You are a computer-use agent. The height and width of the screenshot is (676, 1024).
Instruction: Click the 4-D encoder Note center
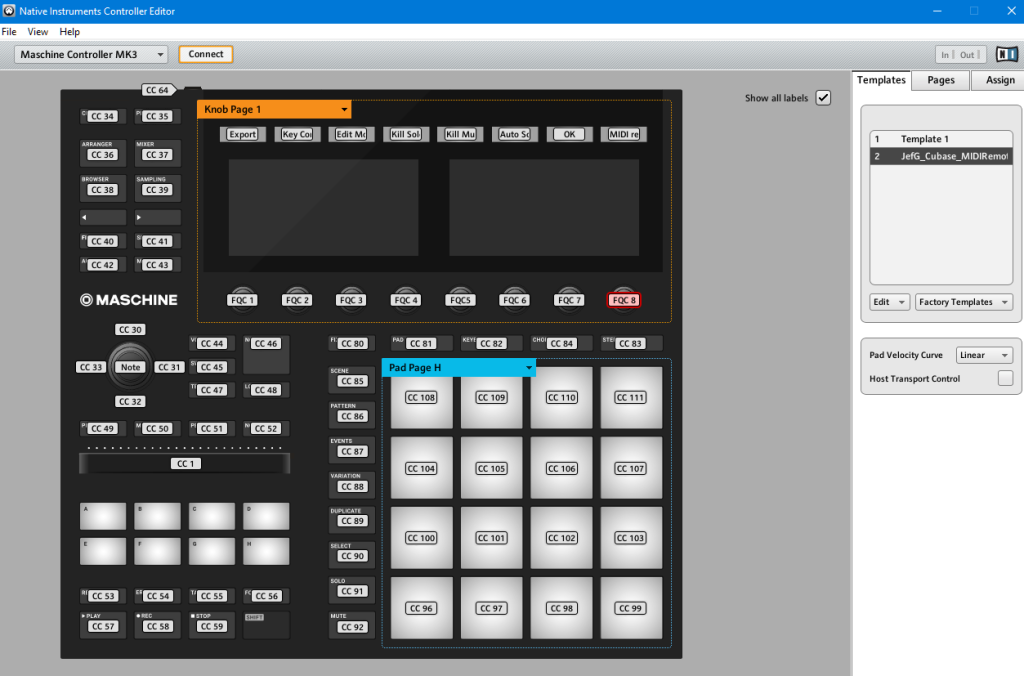pyautogui.click(x=130, y=366)
